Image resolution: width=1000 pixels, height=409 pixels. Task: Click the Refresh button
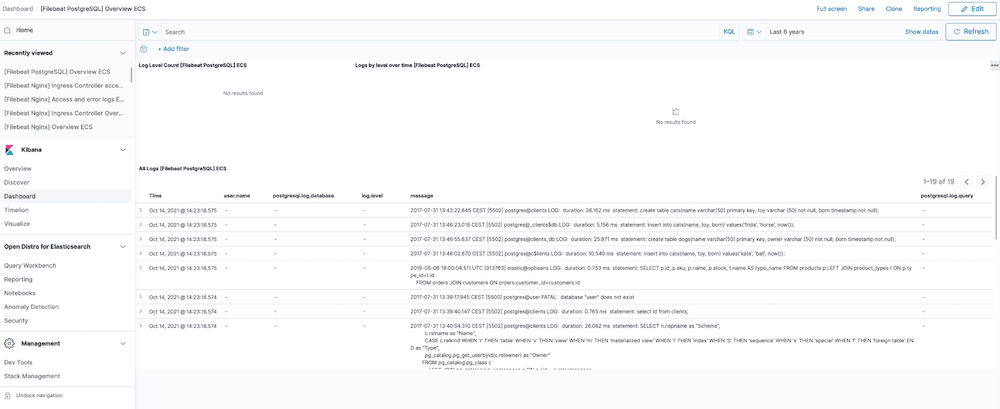point(970,32)
